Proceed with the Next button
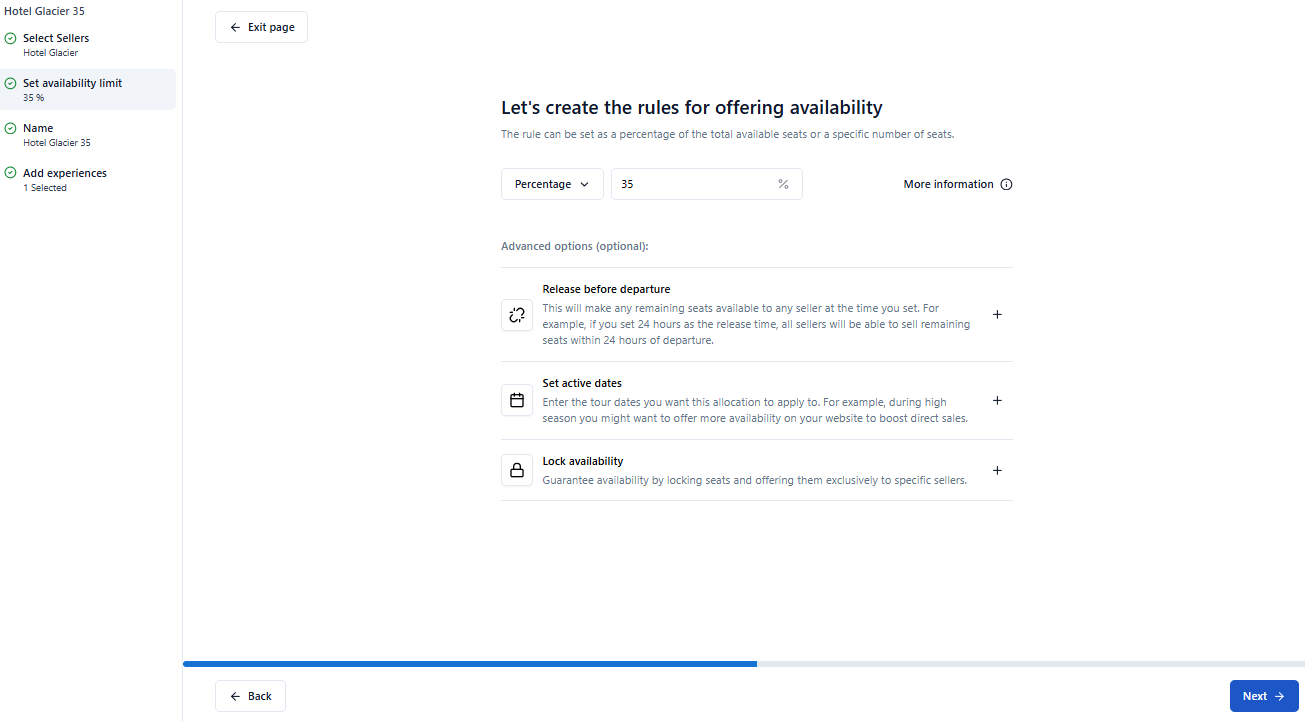 (x=1263, y=696)
